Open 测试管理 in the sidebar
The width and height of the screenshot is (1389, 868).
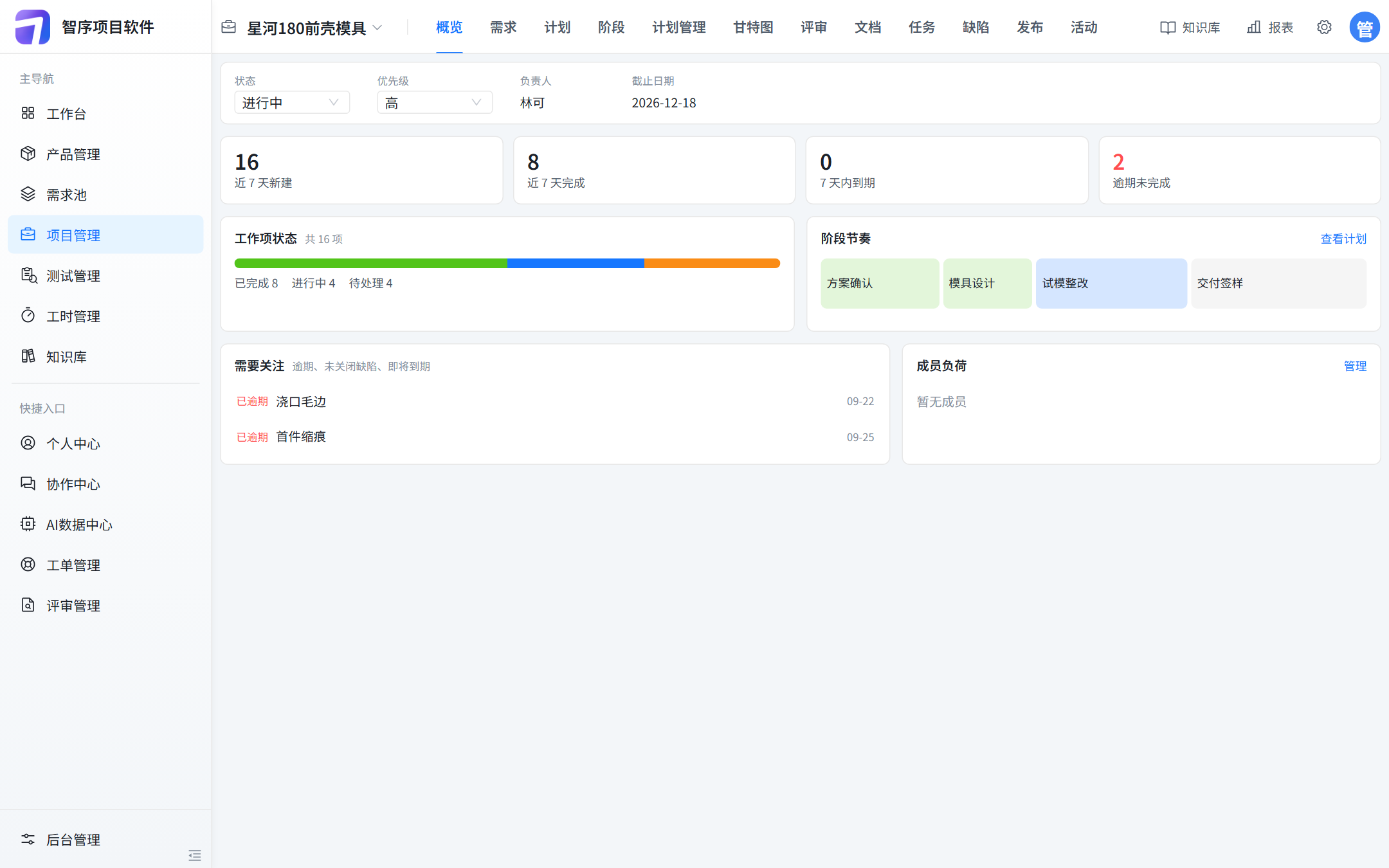click(x=105, y=276)
